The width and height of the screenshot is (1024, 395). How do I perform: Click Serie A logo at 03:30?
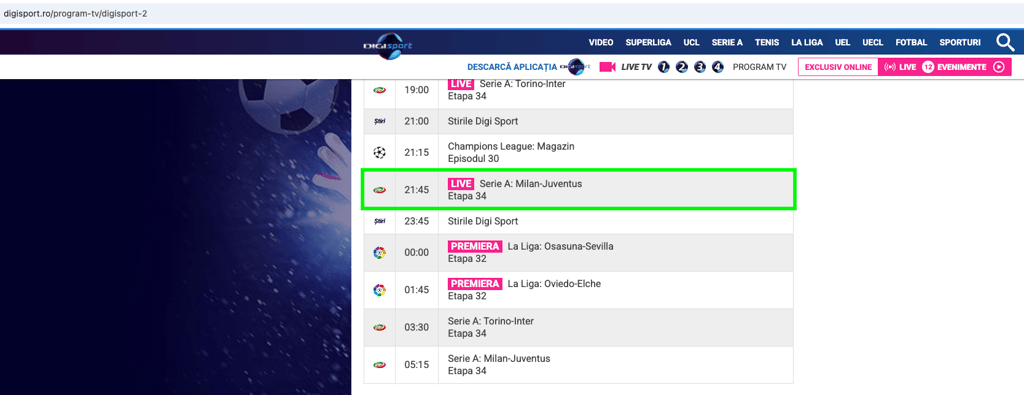pos(379,327)
